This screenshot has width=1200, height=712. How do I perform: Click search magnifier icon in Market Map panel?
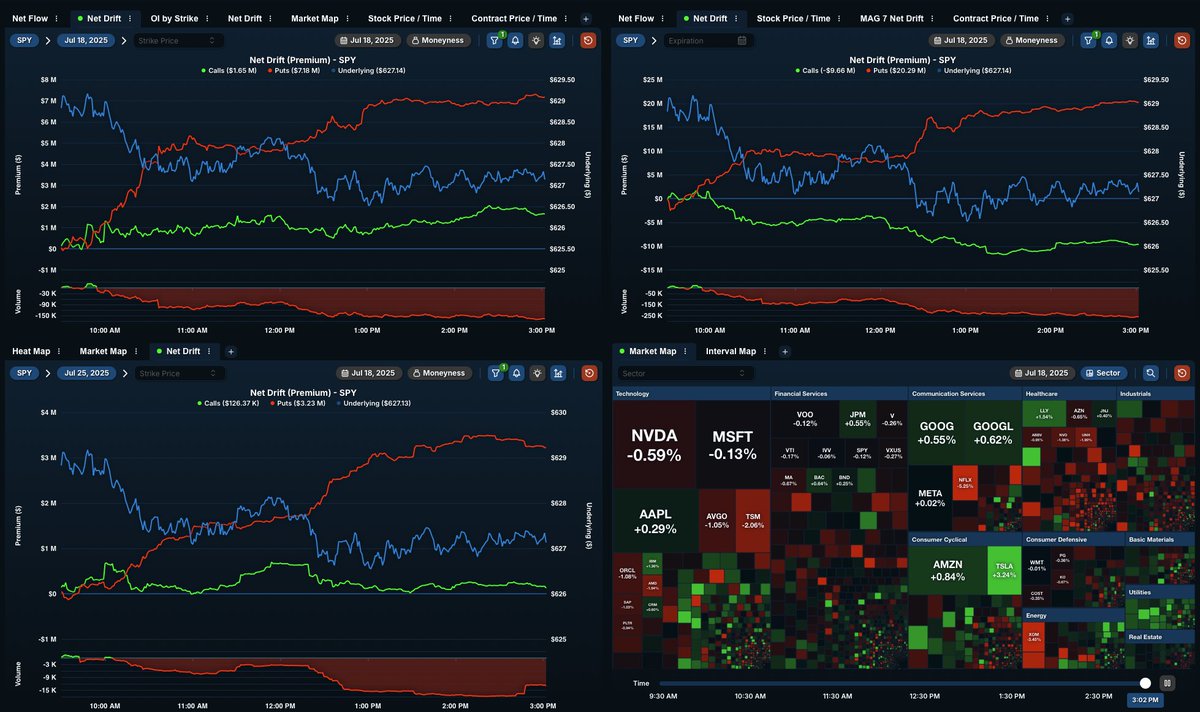1151,373
